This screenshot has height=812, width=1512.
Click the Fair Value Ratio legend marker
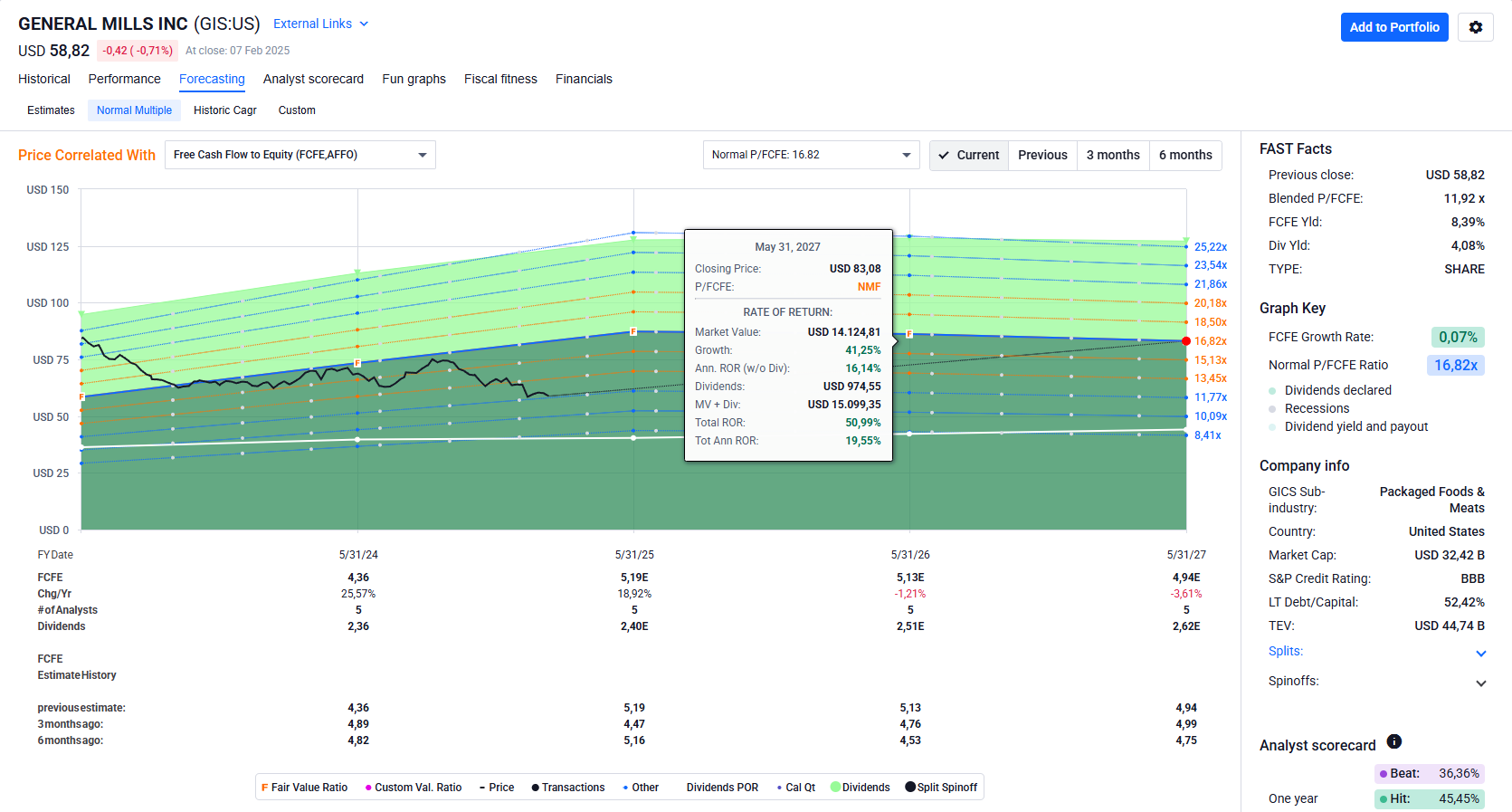tap(265, 788)
